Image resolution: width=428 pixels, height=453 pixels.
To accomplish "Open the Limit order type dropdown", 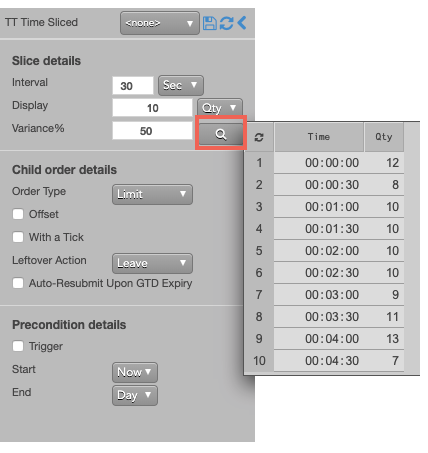I will (152, 194).
